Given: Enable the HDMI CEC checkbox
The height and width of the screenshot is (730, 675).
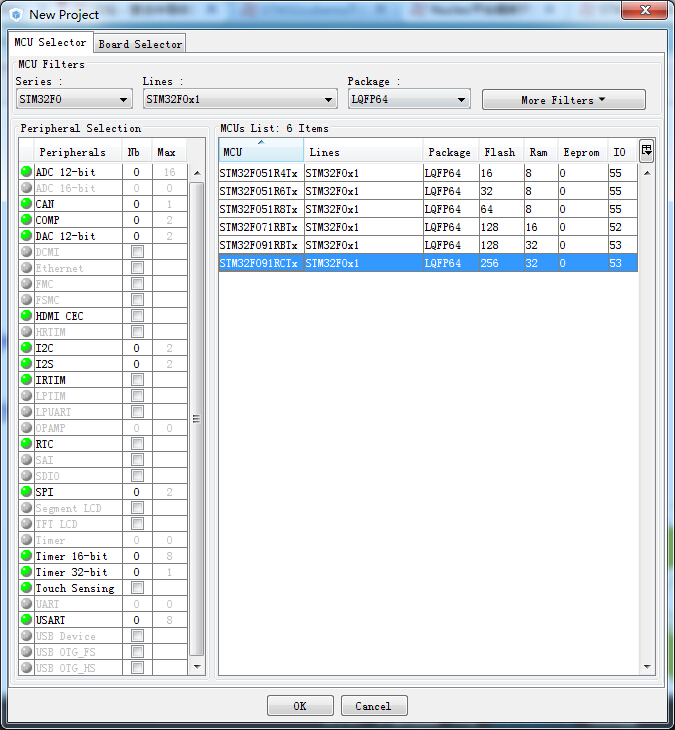Looking at the screenshot, I should click(x=137, y=316).
